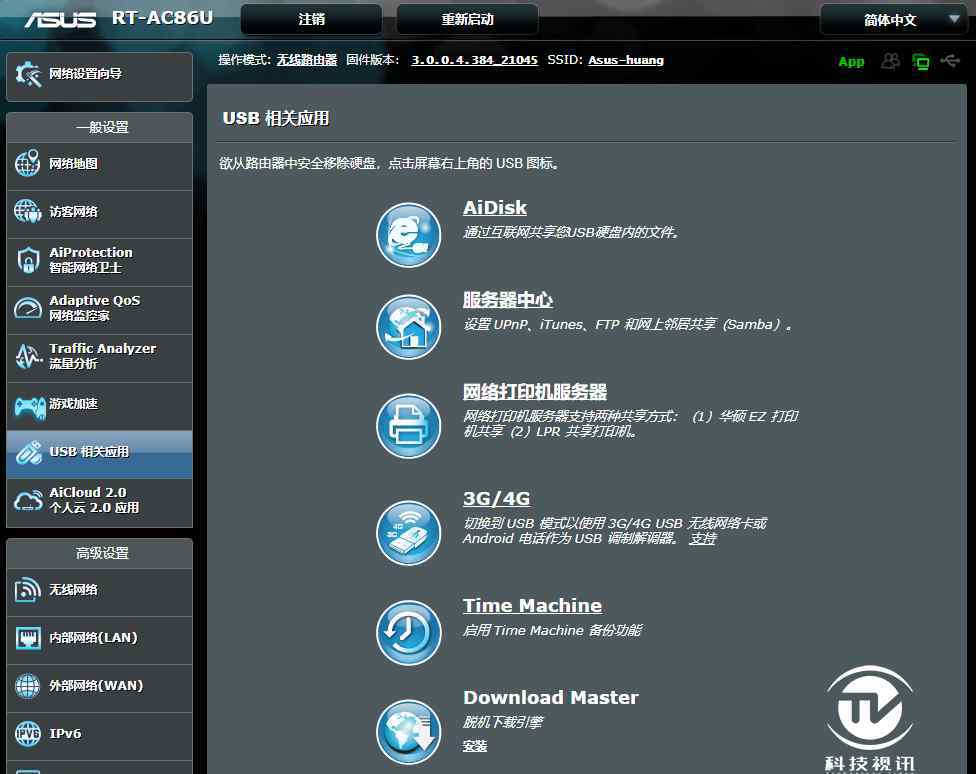This screenshot has height=774, width=976.
Task: Click the USB status icon in header
Action: [x=950, y=60]
